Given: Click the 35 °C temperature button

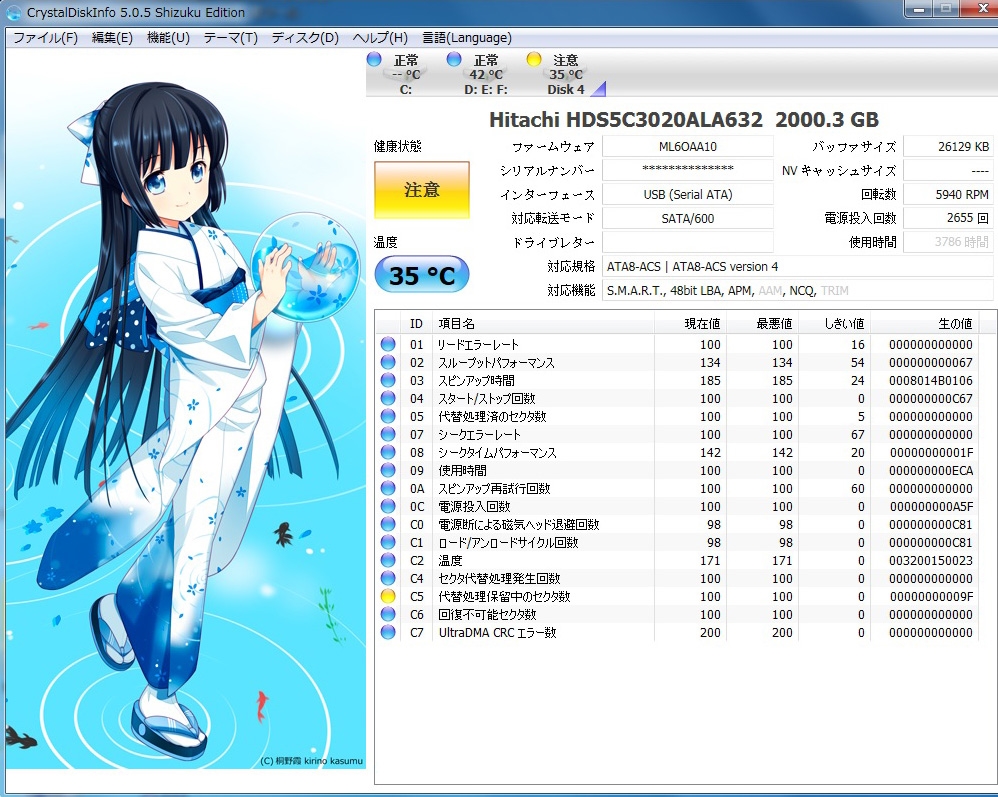Looking at the screenshot, I should click(422, 275).
